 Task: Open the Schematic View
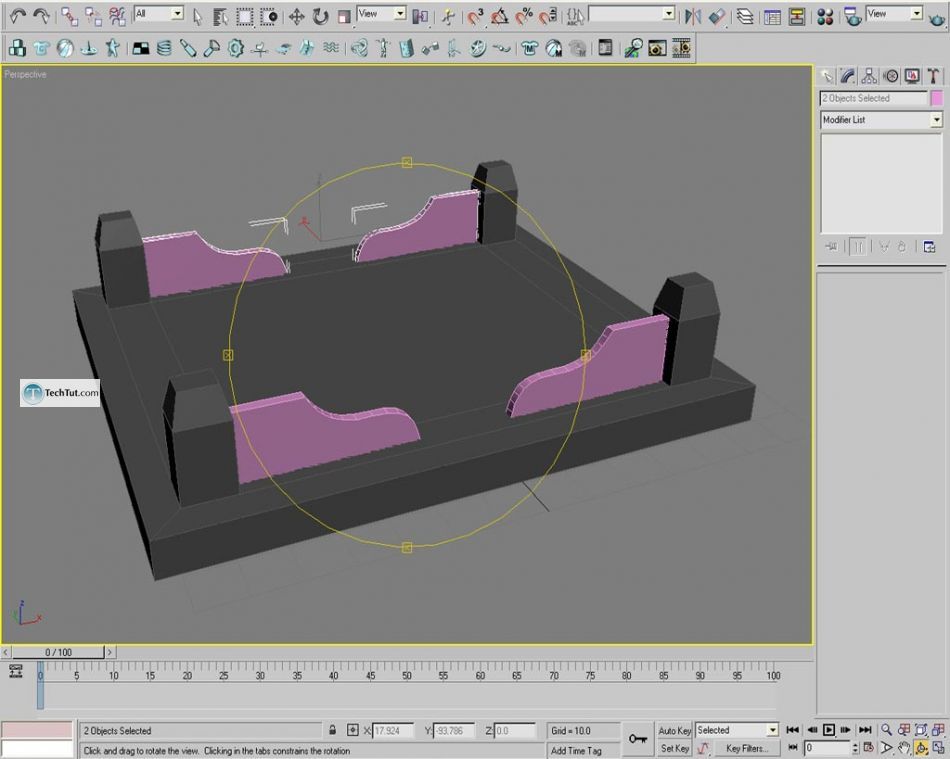[797, 16]
